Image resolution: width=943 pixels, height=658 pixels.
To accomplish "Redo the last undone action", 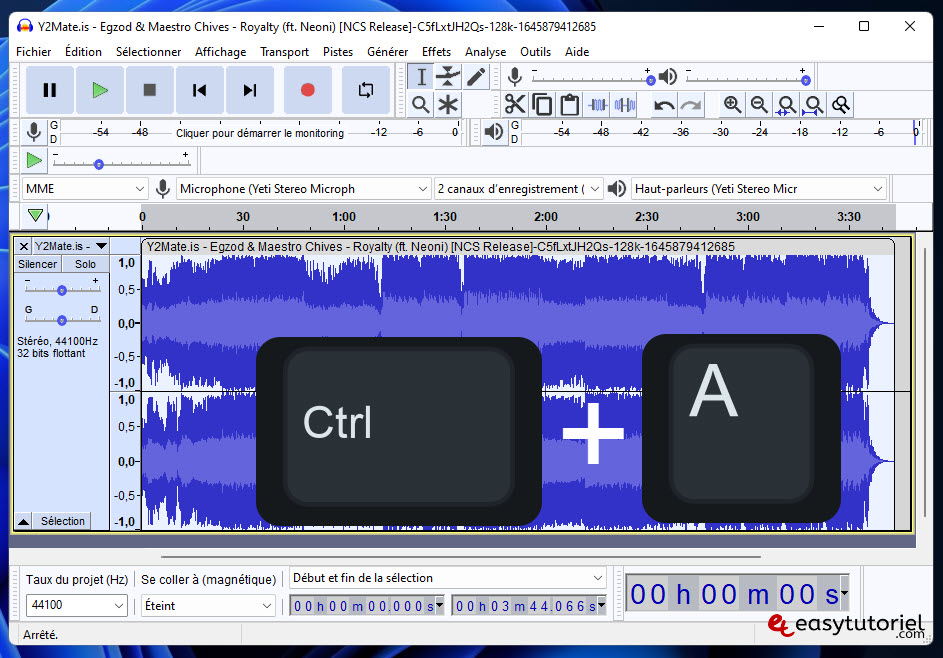I will click(691, 105).
